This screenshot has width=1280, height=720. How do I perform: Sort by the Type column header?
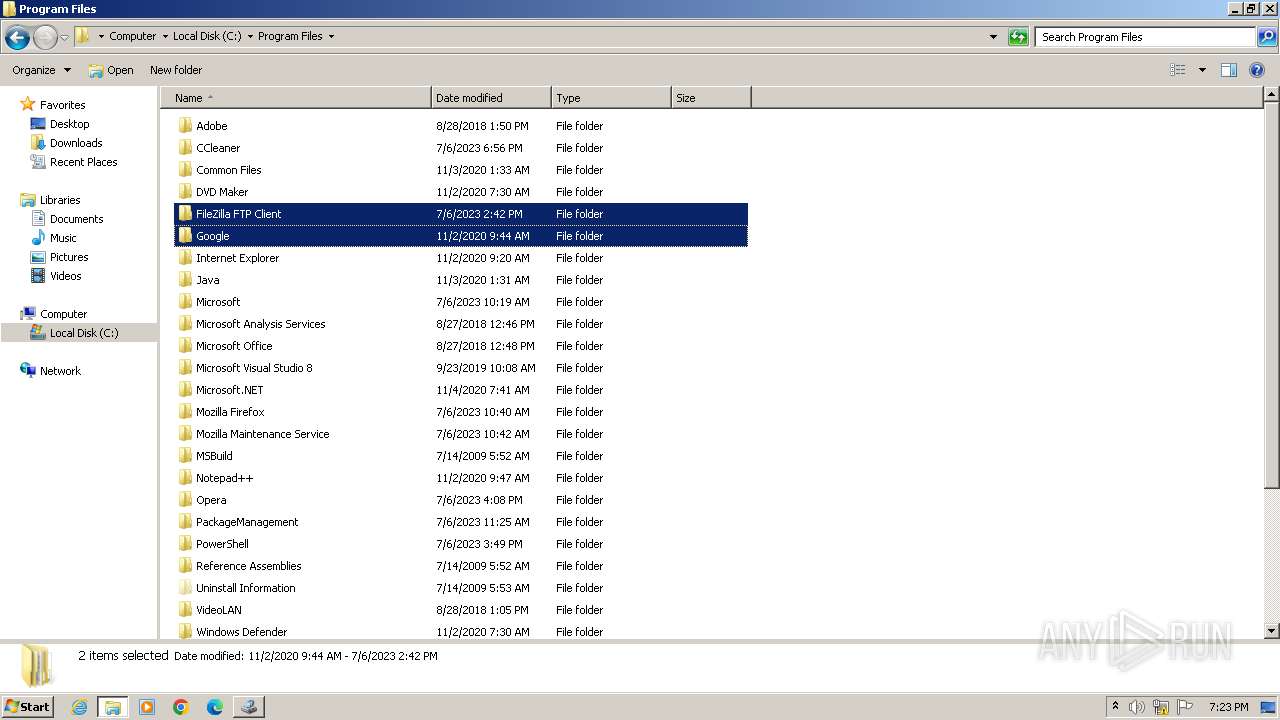pyautogui.click(x=611, y=98)
